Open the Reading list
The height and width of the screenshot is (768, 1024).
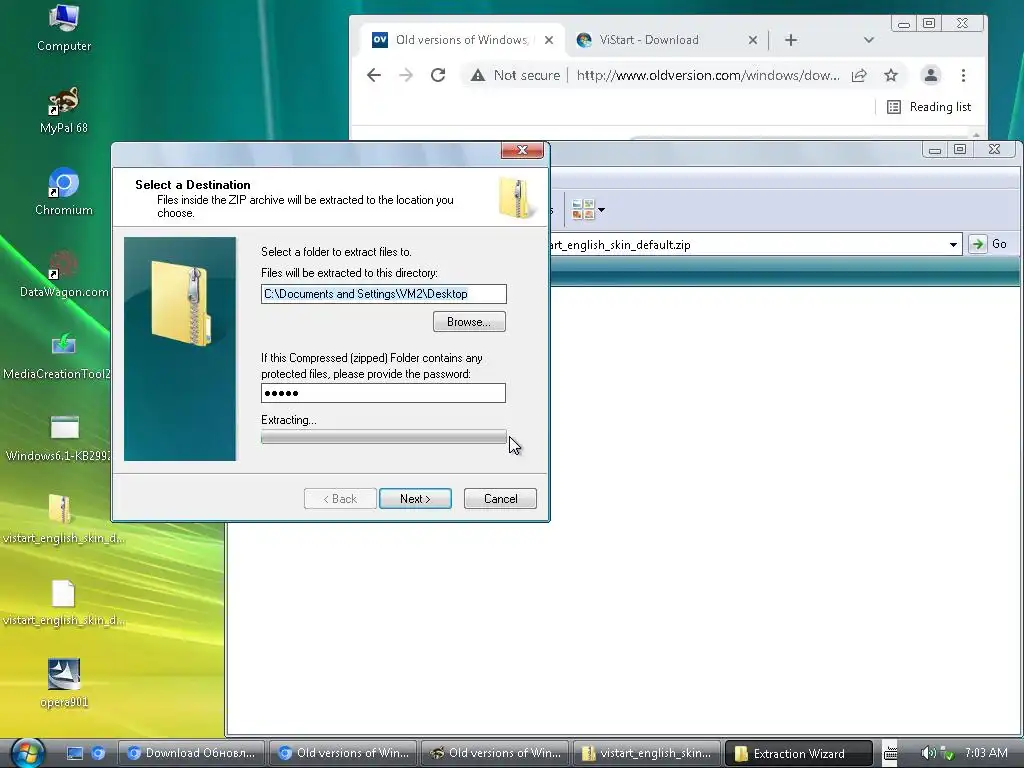[x=929, y=106]
